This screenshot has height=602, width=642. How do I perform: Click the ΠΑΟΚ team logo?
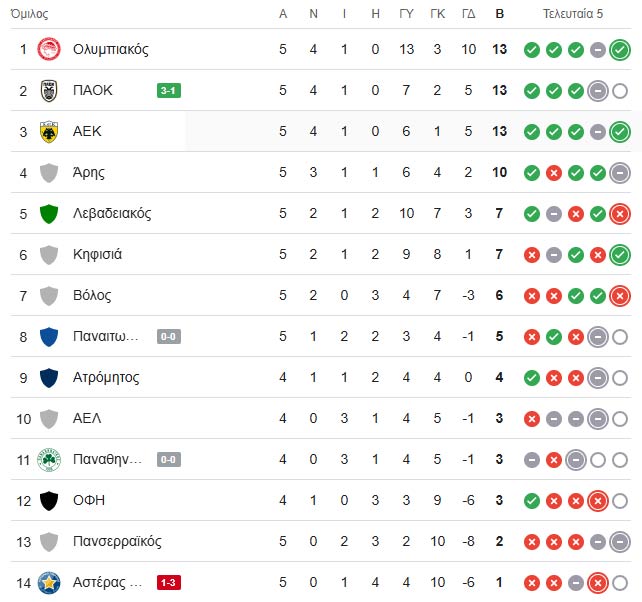tap(48, 90)
